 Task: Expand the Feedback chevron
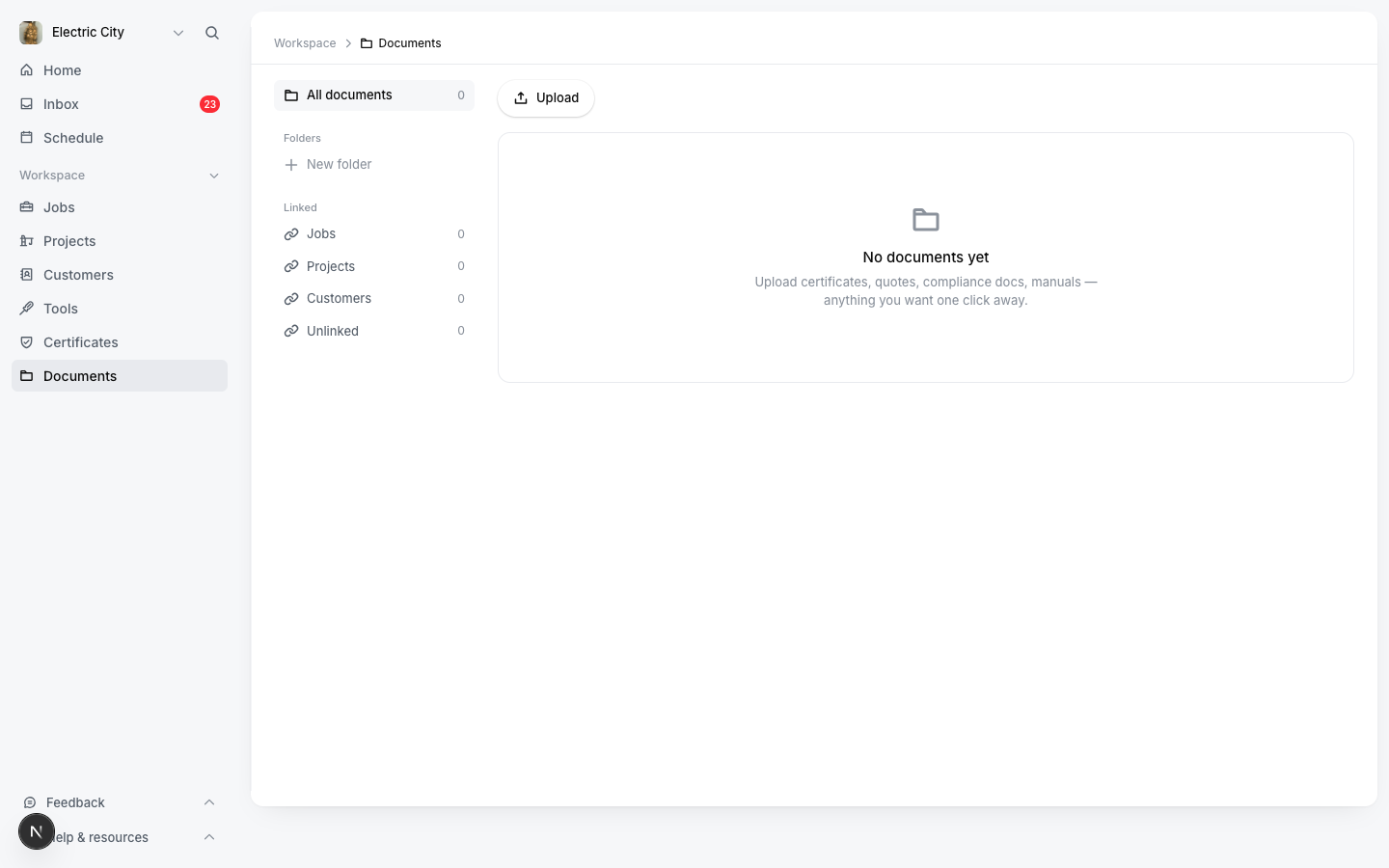[209, 802]
